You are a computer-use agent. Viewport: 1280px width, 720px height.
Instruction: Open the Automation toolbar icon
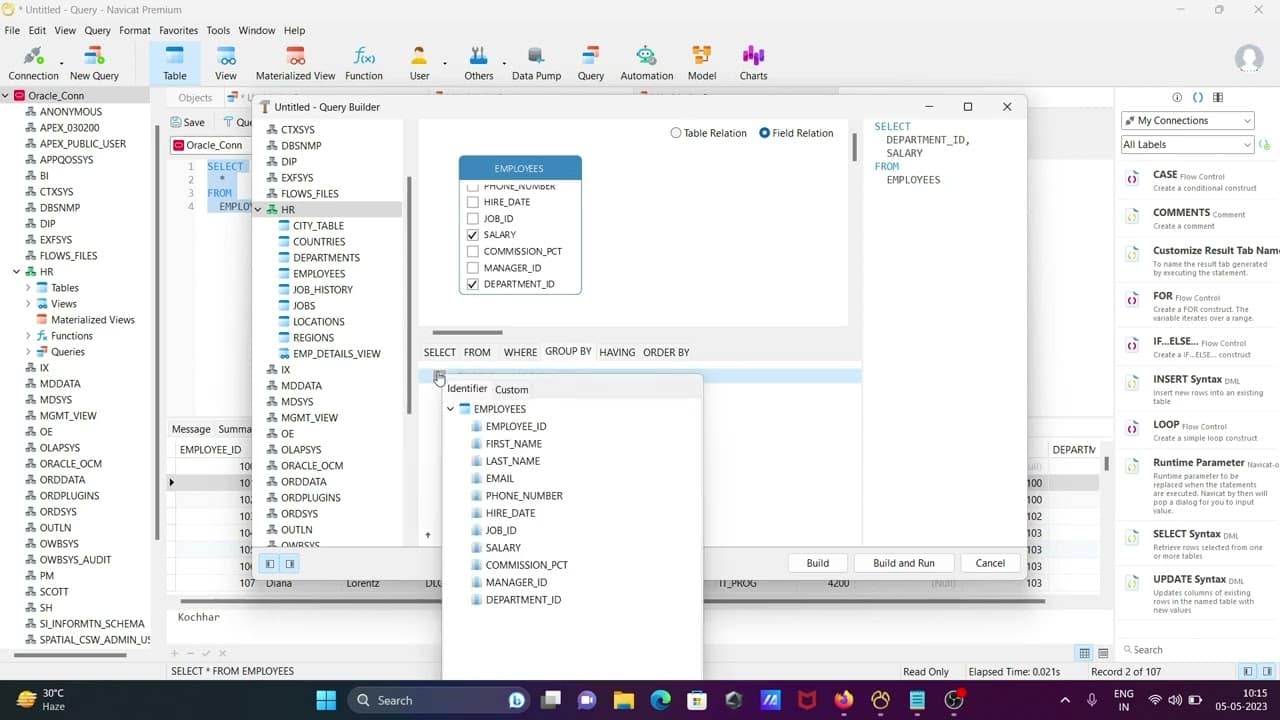coord(647,63)
